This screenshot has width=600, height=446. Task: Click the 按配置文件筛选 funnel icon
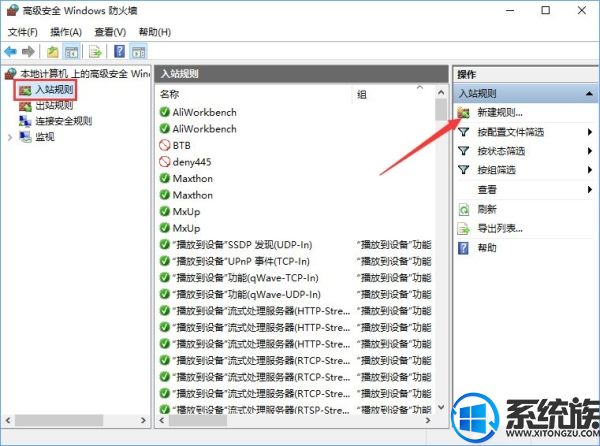(464, 132)
